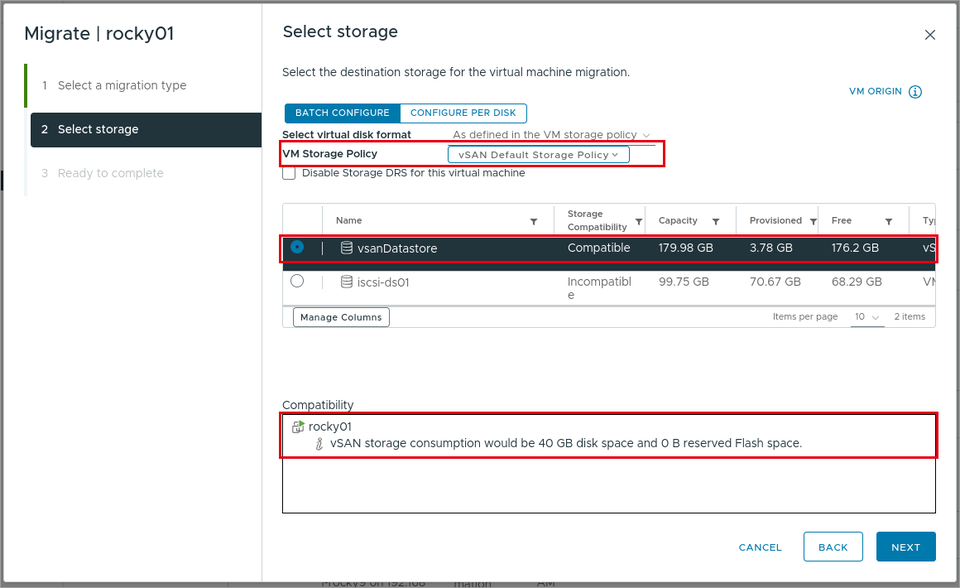
Task: Click the VM Origin info icon
Action: (915, 92)
